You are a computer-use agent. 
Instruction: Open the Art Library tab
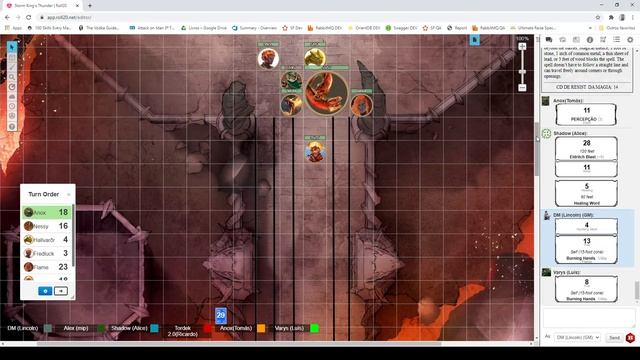(562, 40)
